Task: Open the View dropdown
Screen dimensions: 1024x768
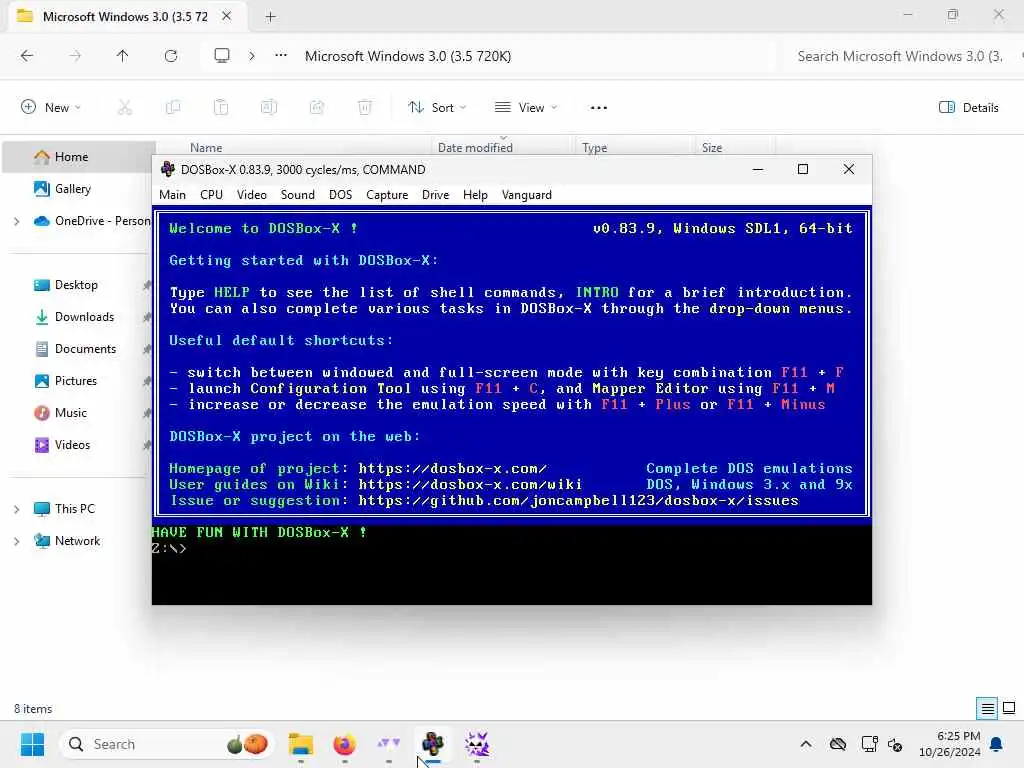Action: 526,107
